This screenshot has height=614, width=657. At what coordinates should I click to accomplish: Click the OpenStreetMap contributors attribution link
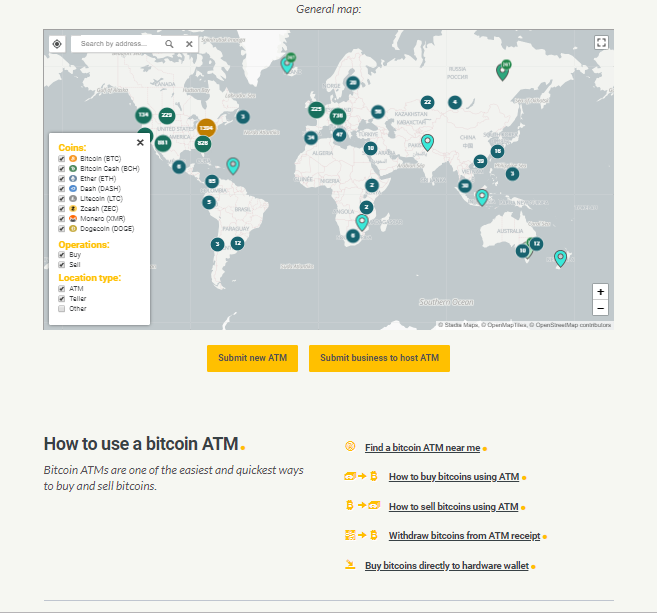click(573, 325)
